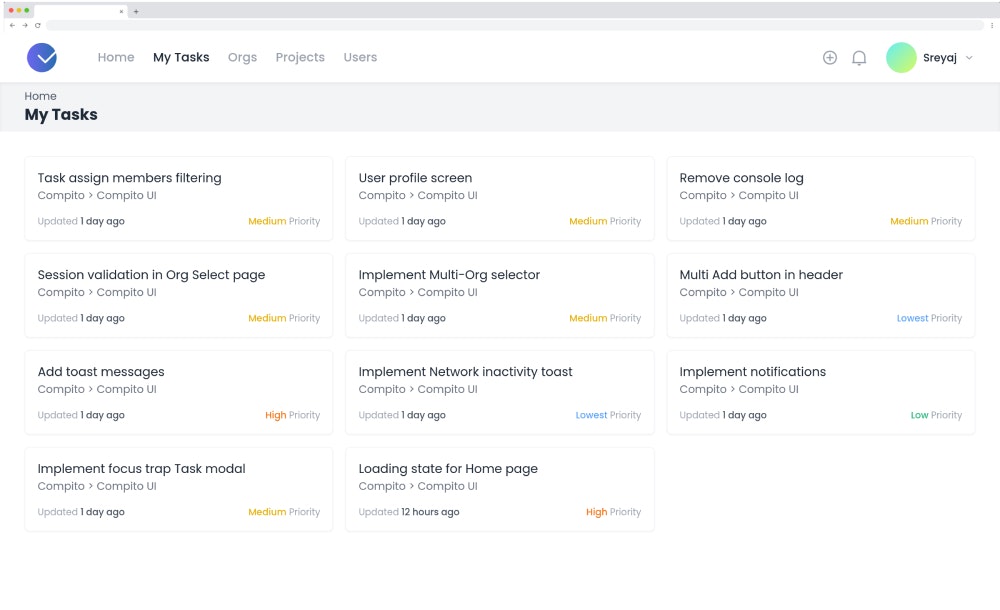
Task: Reload the page using the refresh icon
Action: click(x=38, y=25)
